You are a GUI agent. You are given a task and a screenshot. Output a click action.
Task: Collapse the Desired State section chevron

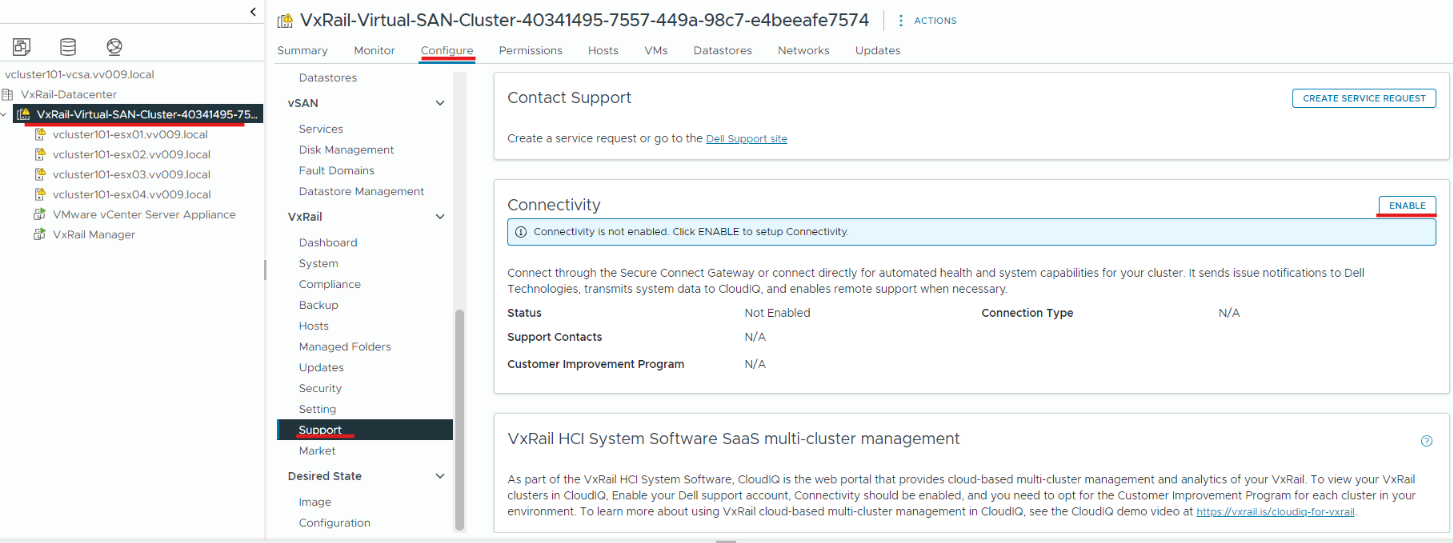[x=439, y=476]
